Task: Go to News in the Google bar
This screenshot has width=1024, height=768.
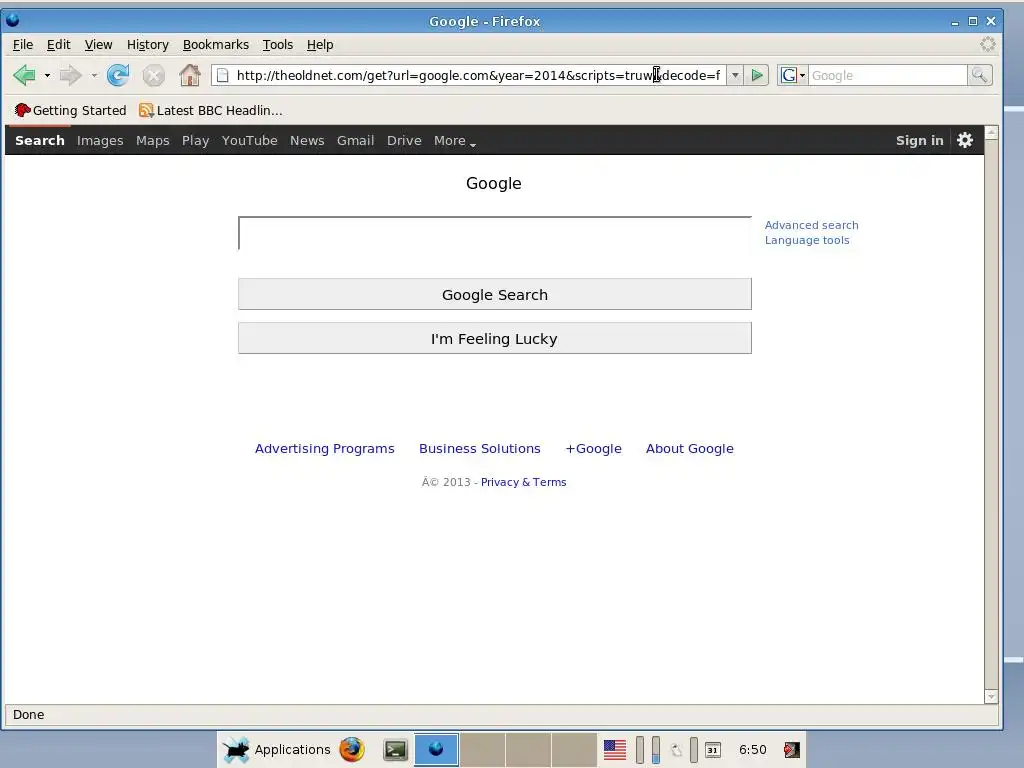Action: pyautogui.click(x=307, y=140)
